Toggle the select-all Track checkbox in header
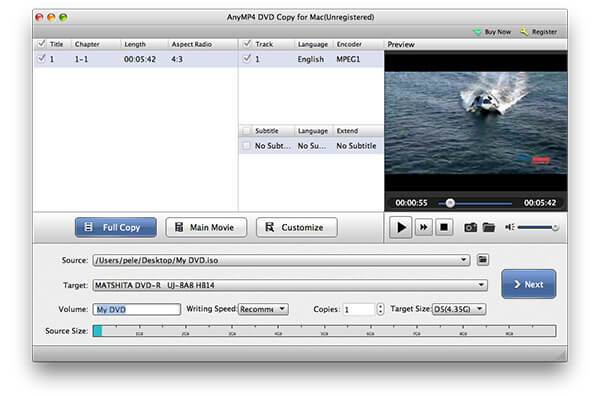The height and width of the screenshot is (396, 600). (247, 44)
